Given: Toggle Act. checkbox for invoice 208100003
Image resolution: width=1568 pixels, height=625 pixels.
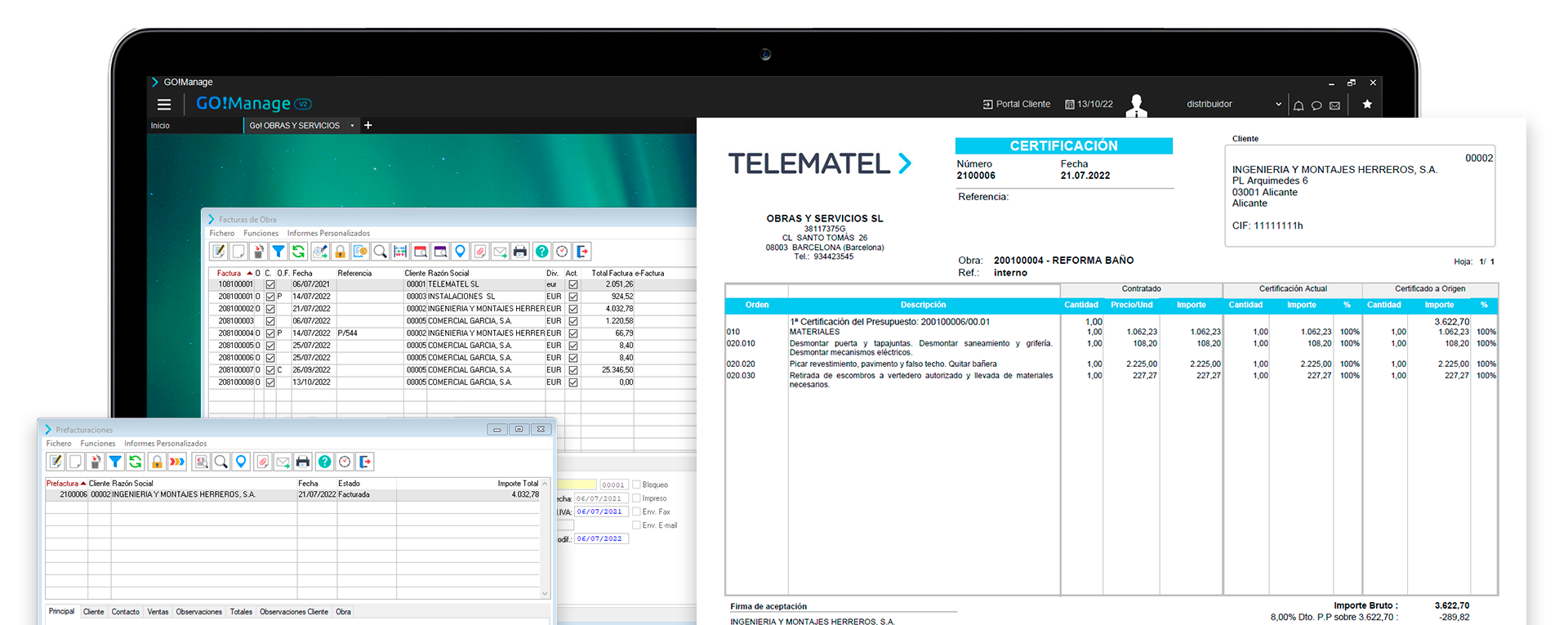Looking at the screenshot, I should tap(573, 321).
